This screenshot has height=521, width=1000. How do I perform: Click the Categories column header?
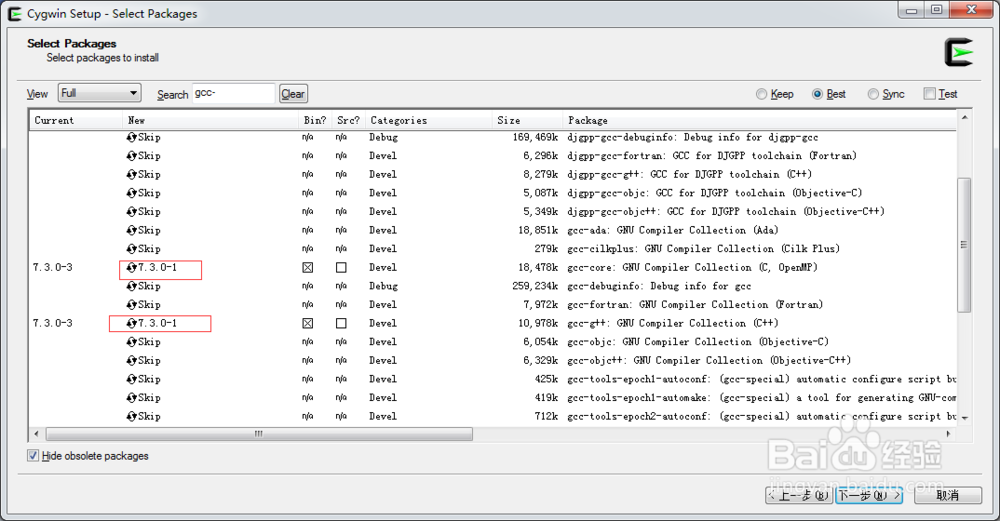[429, 120]
